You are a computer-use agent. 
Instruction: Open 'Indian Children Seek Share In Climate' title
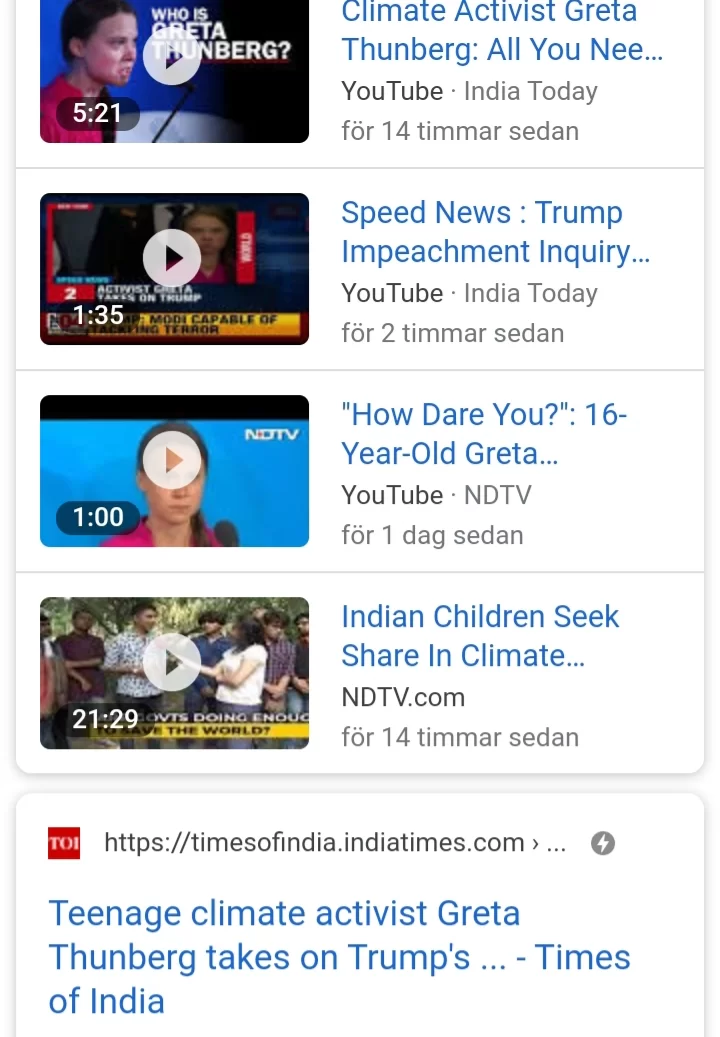480,636
